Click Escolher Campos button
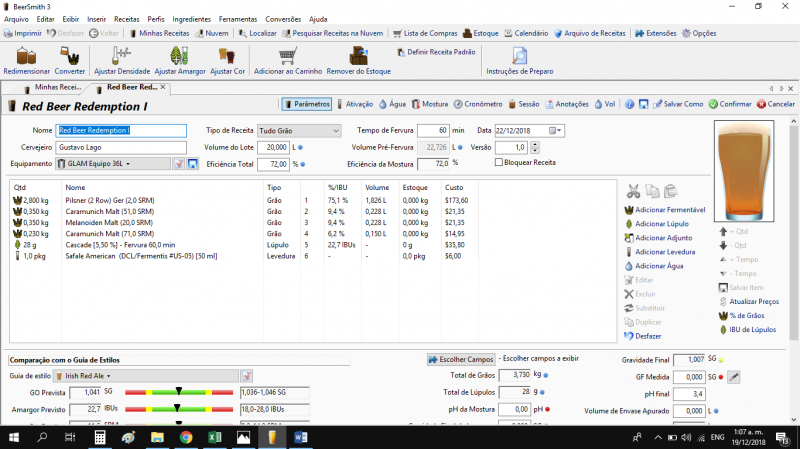This screenshot has width=800, height=449. (x=461, y=360)
